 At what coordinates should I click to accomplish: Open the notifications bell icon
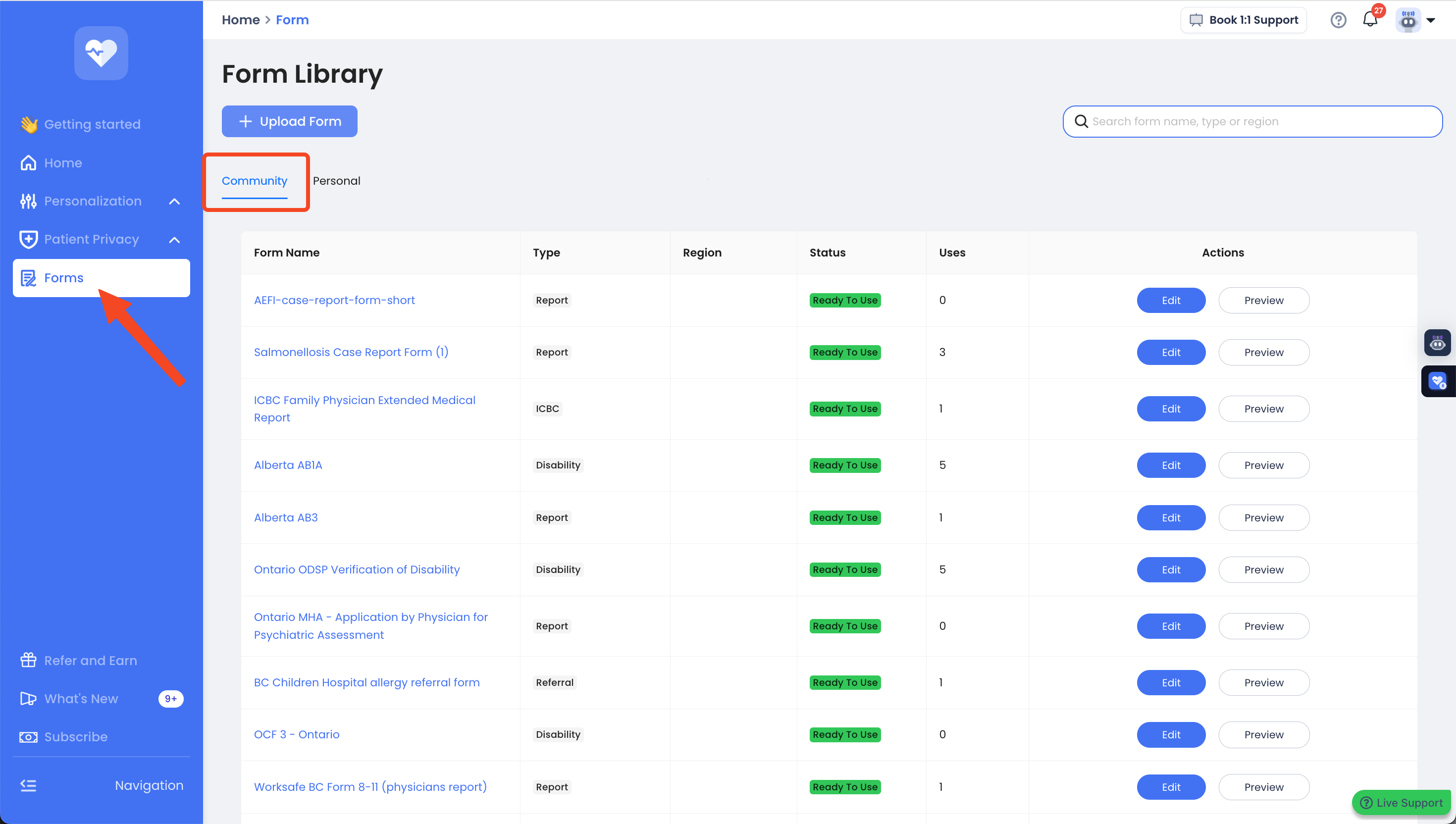coord(1369,20)
